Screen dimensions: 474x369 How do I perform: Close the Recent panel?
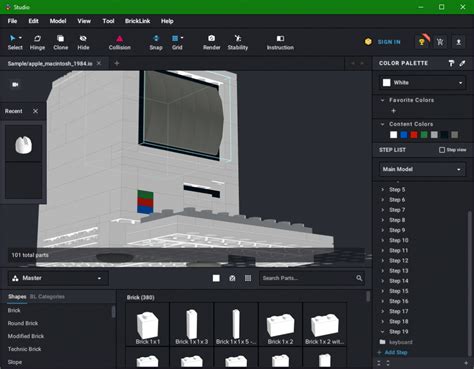point(35,111)
